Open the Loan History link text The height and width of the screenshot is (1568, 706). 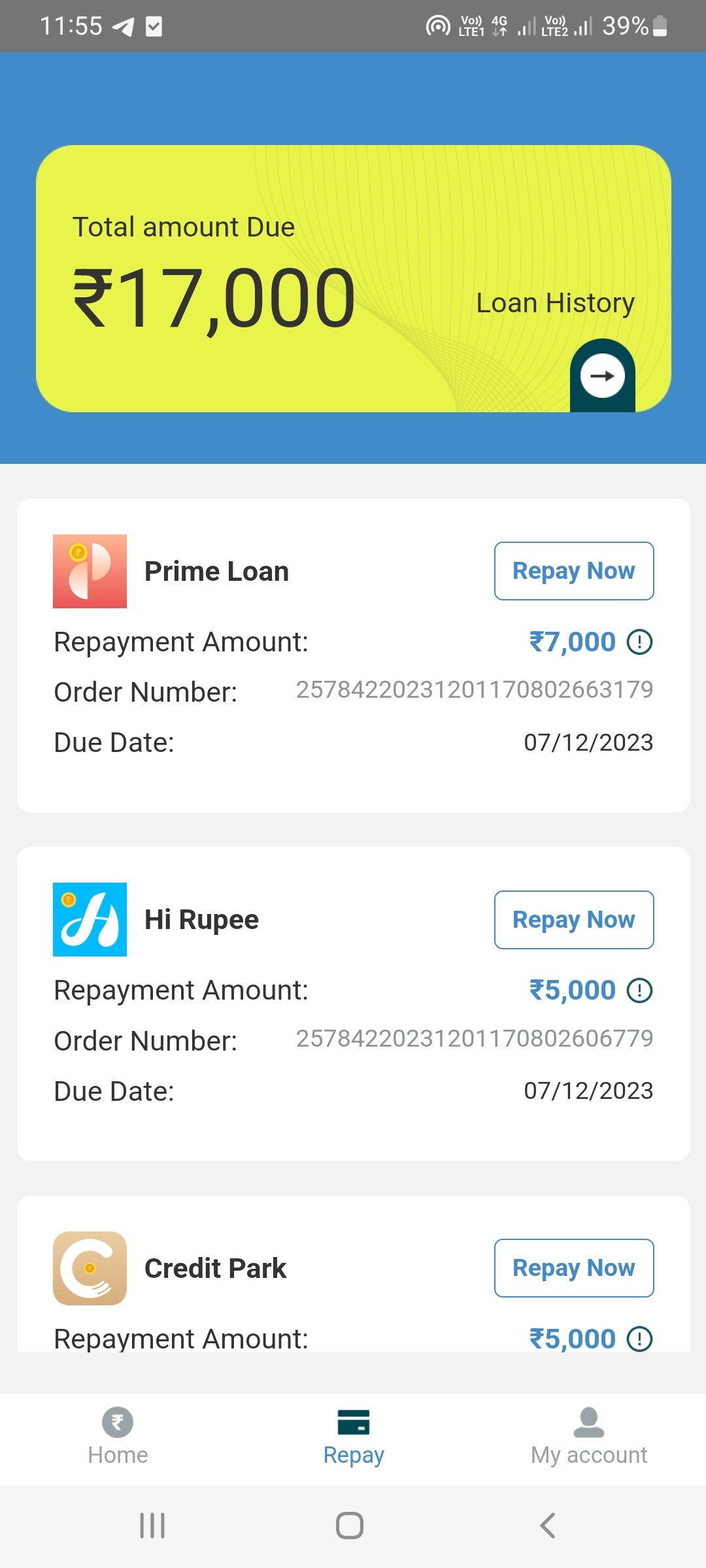point(555,303)
